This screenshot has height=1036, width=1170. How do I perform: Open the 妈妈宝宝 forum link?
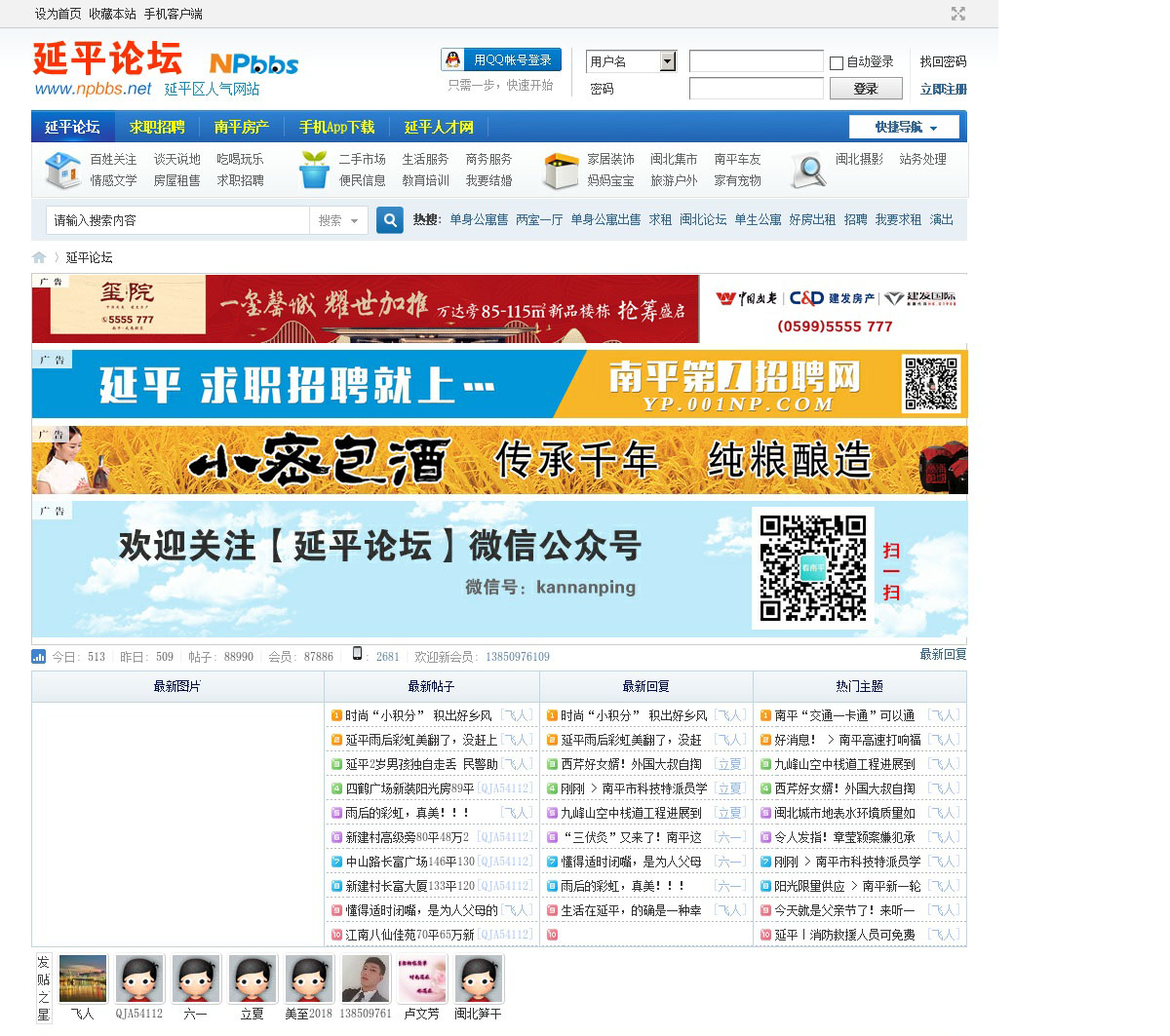pos(610,180)
